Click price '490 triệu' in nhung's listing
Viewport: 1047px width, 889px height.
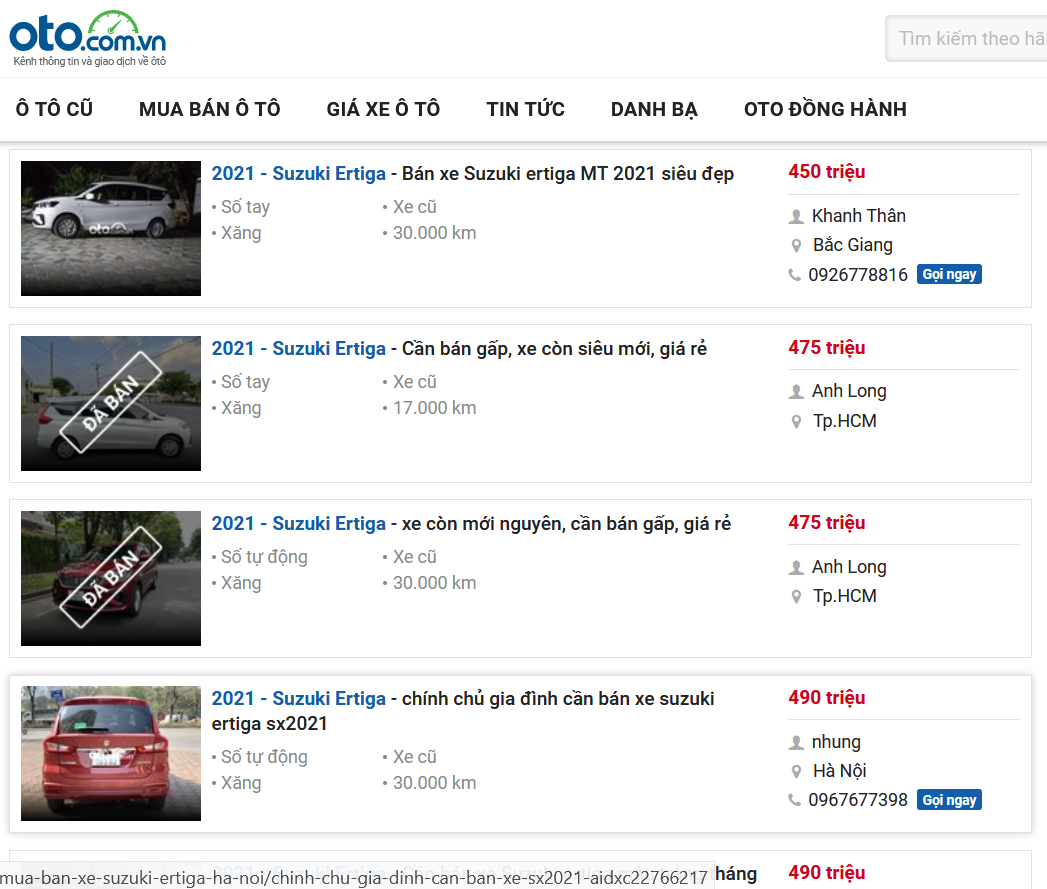pyautogui.click(x=827, y=697)
